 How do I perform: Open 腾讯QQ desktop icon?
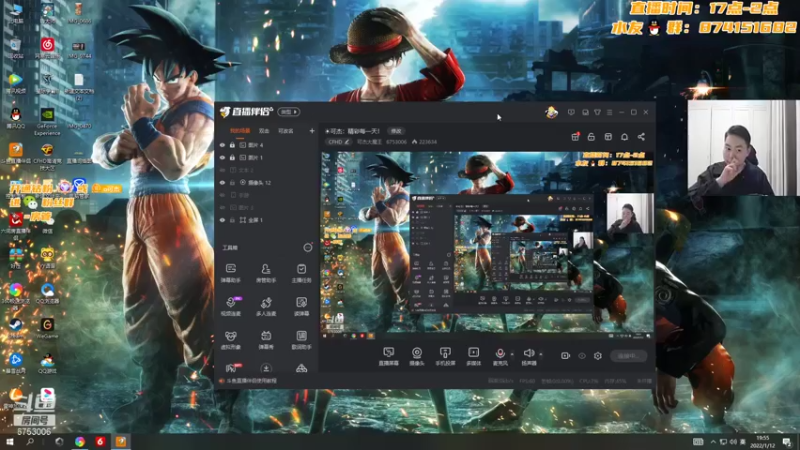(15, 119)
